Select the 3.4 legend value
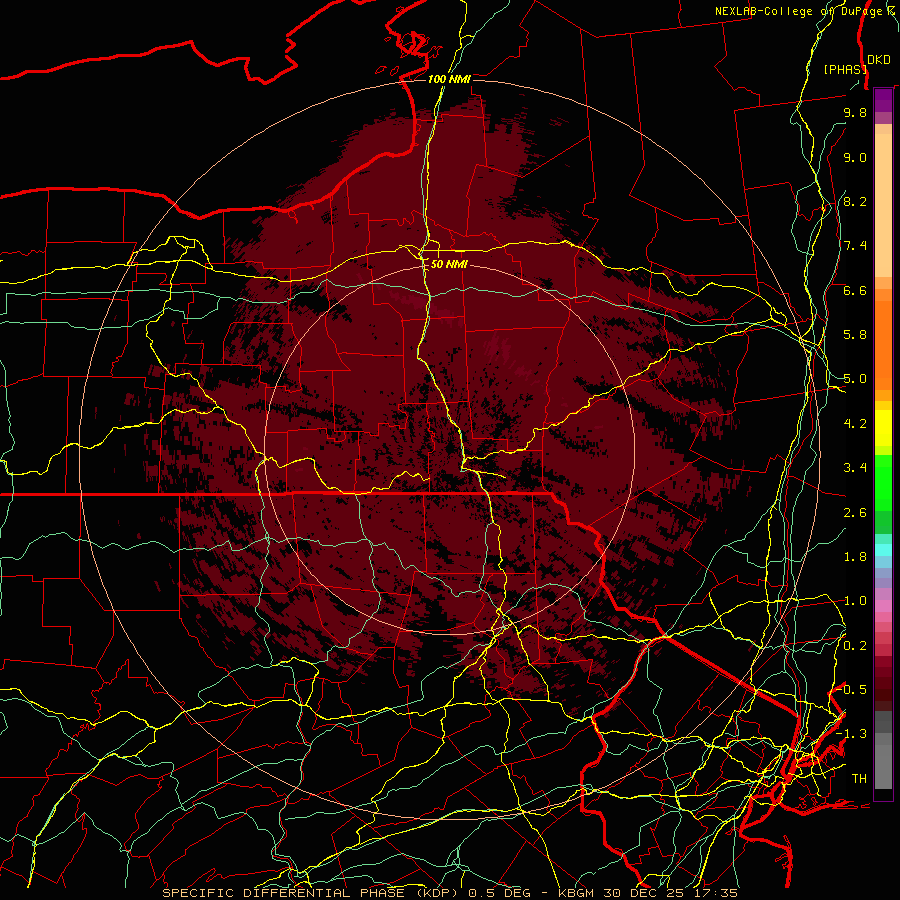 [855, 468]
